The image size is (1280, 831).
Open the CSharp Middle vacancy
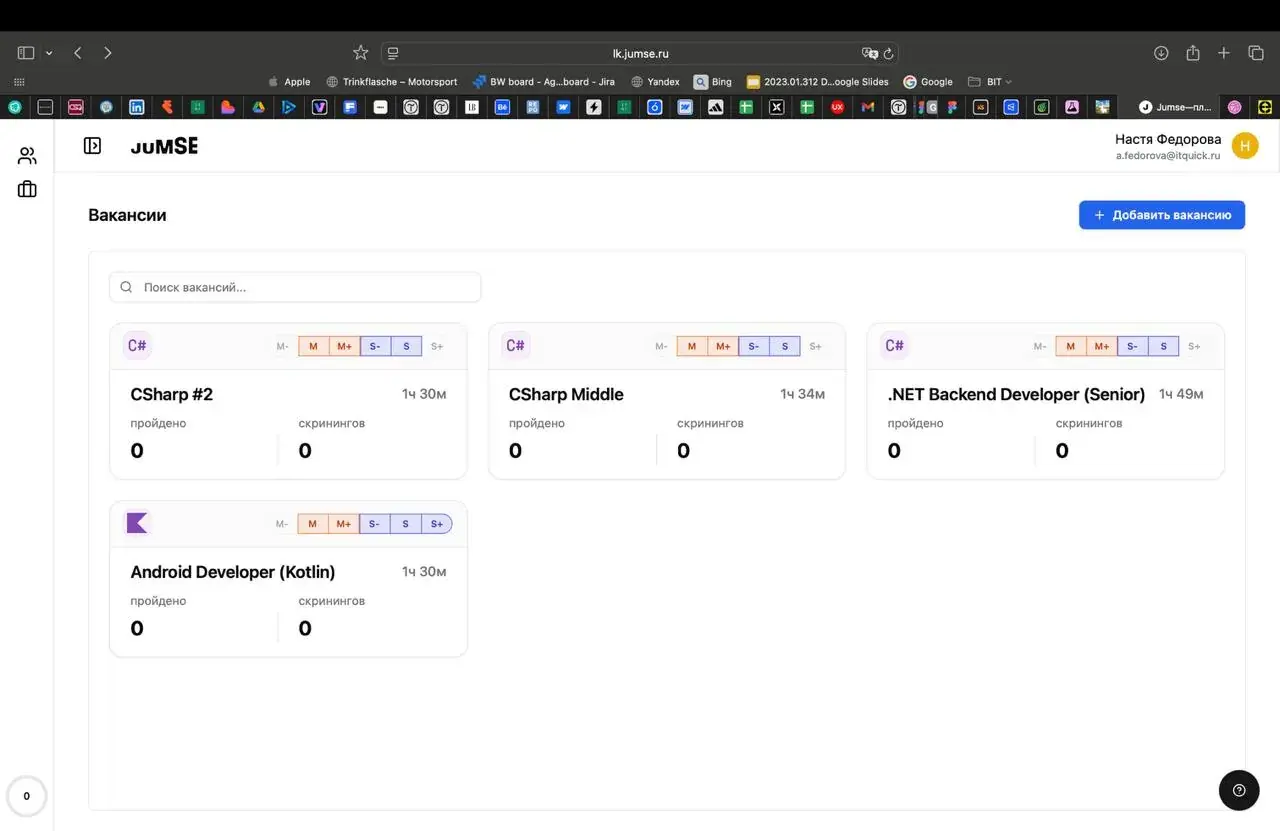pos(667,401)
